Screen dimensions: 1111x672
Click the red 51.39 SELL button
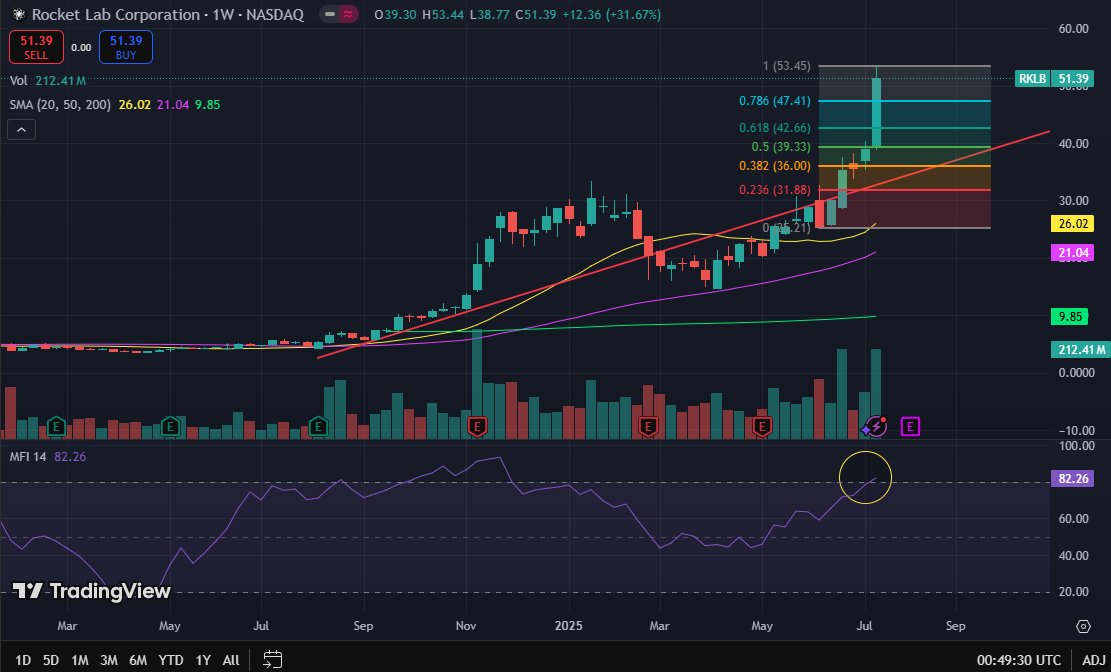point(36,47)
